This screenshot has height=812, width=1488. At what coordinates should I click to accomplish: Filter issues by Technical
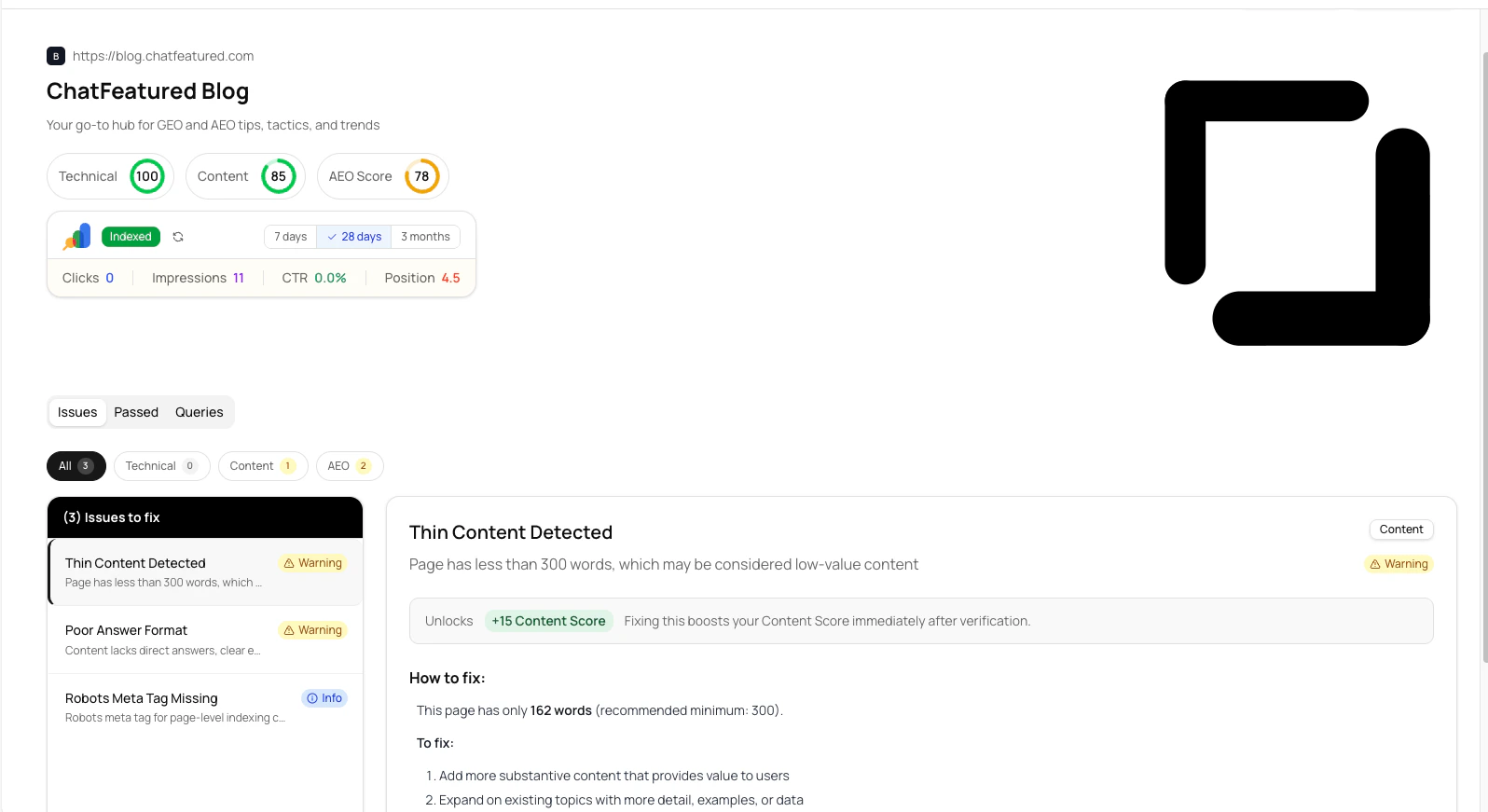click(162, 466)
